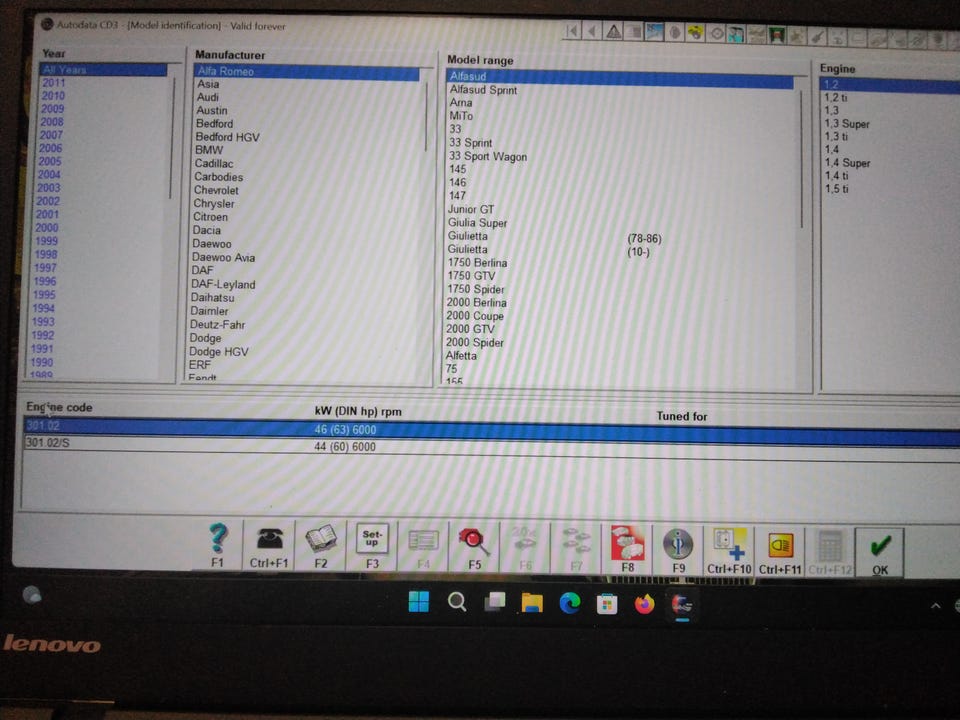Click the Ctrl+F11 yellow headlamp icon
This screenshot has height=720, width=960.
click(780, 551)
